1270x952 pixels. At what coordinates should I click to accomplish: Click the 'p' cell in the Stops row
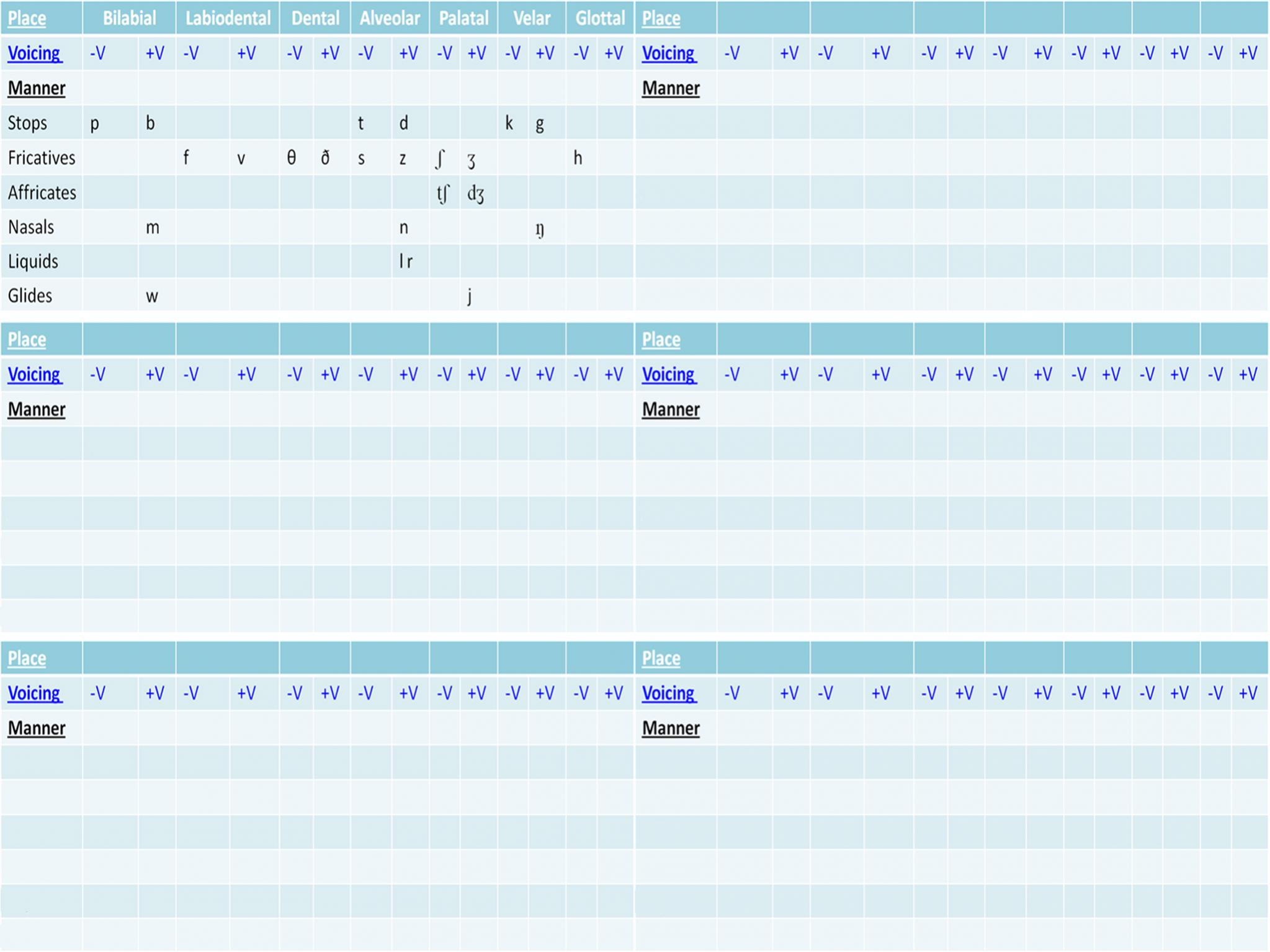point(110,123)
